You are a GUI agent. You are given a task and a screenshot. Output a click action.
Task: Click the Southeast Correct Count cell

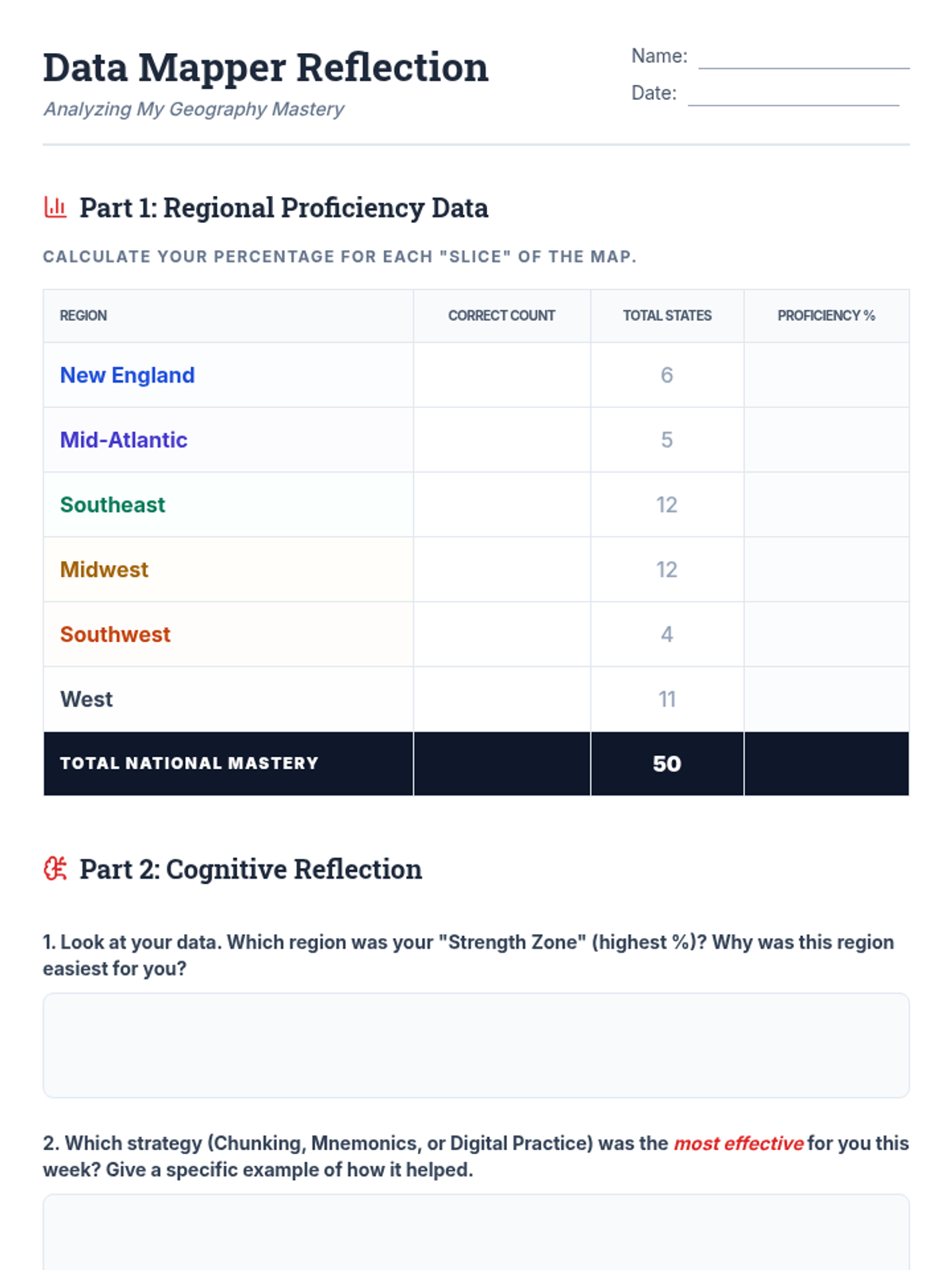[501, 505]
